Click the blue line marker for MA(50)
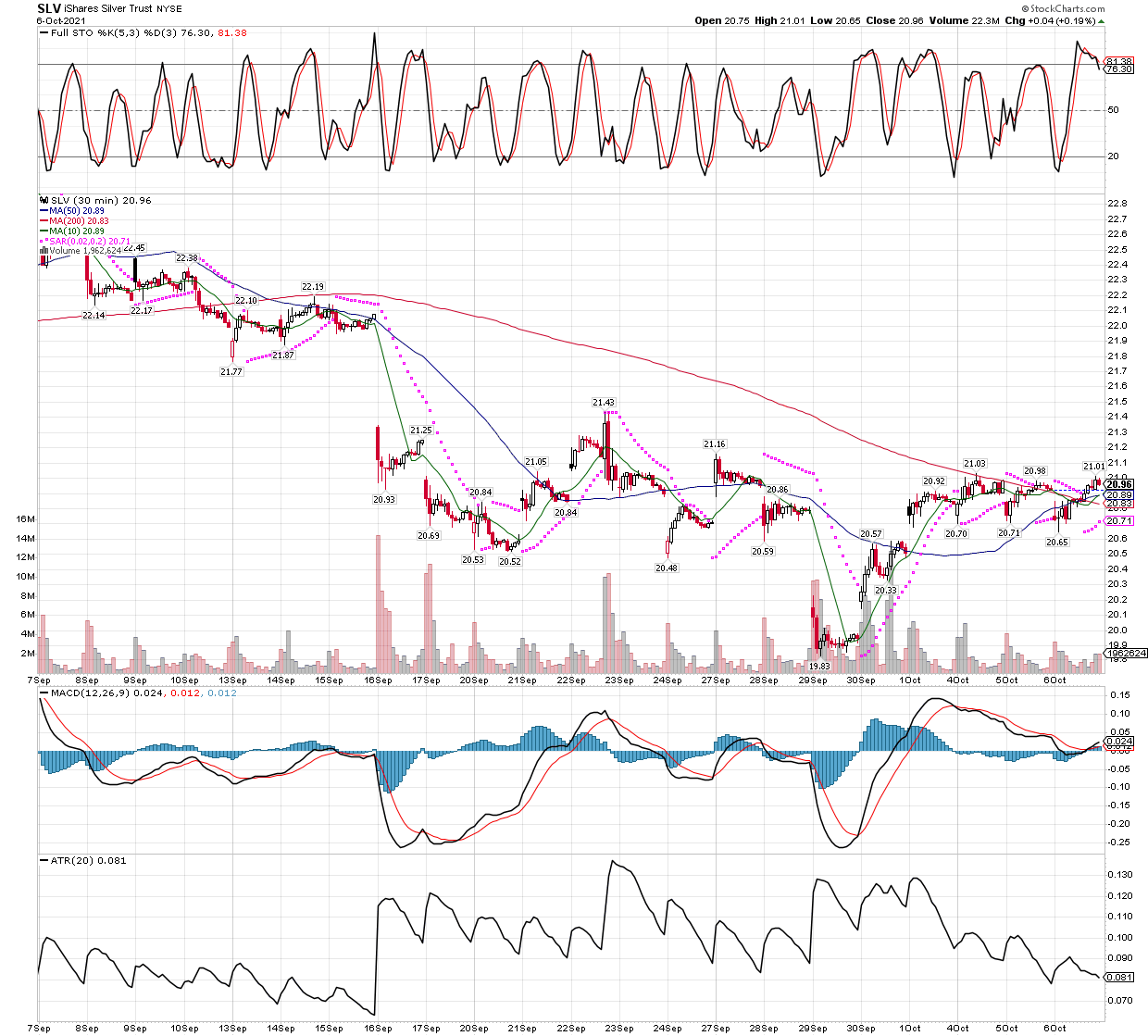1148x1036 pixels. [44, 211]
